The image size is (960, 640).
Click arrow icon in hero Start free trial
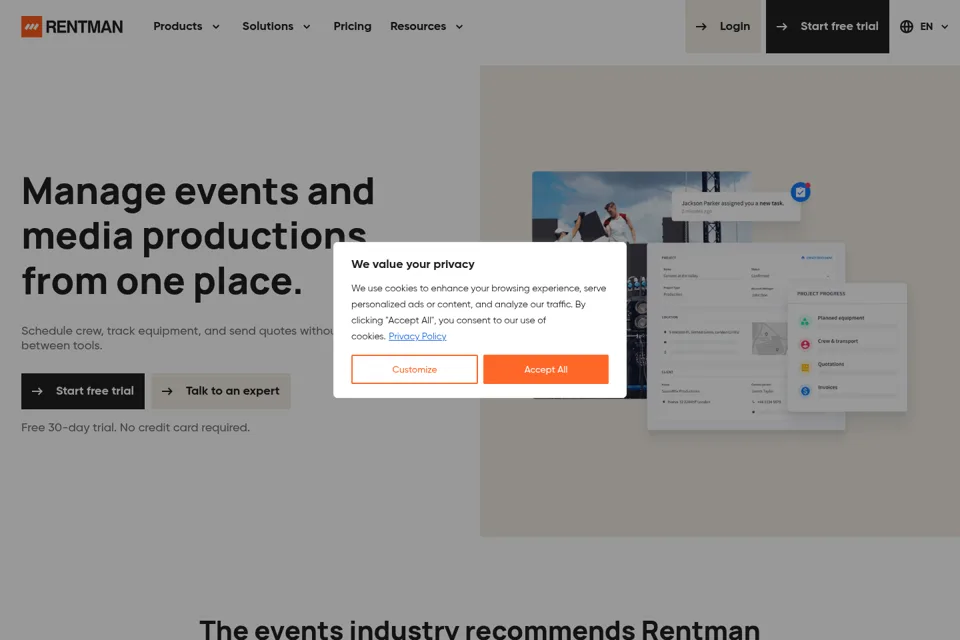click(x=37, y=391)
